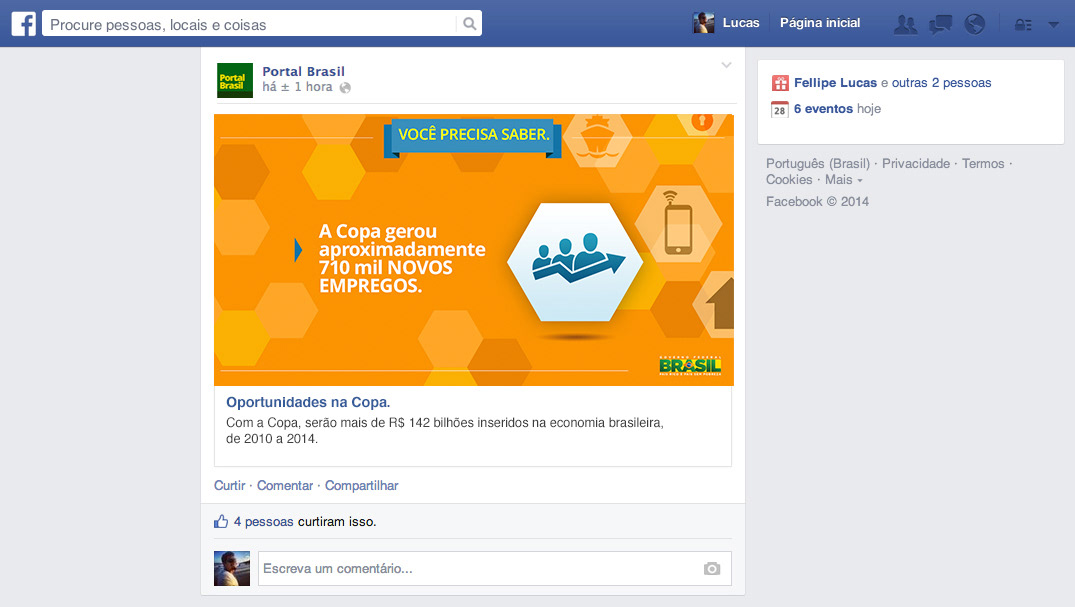Click the thumbs-up likes icon
Image resolution: width=1075 pixels, height=607 pixels.
(221, 521)
